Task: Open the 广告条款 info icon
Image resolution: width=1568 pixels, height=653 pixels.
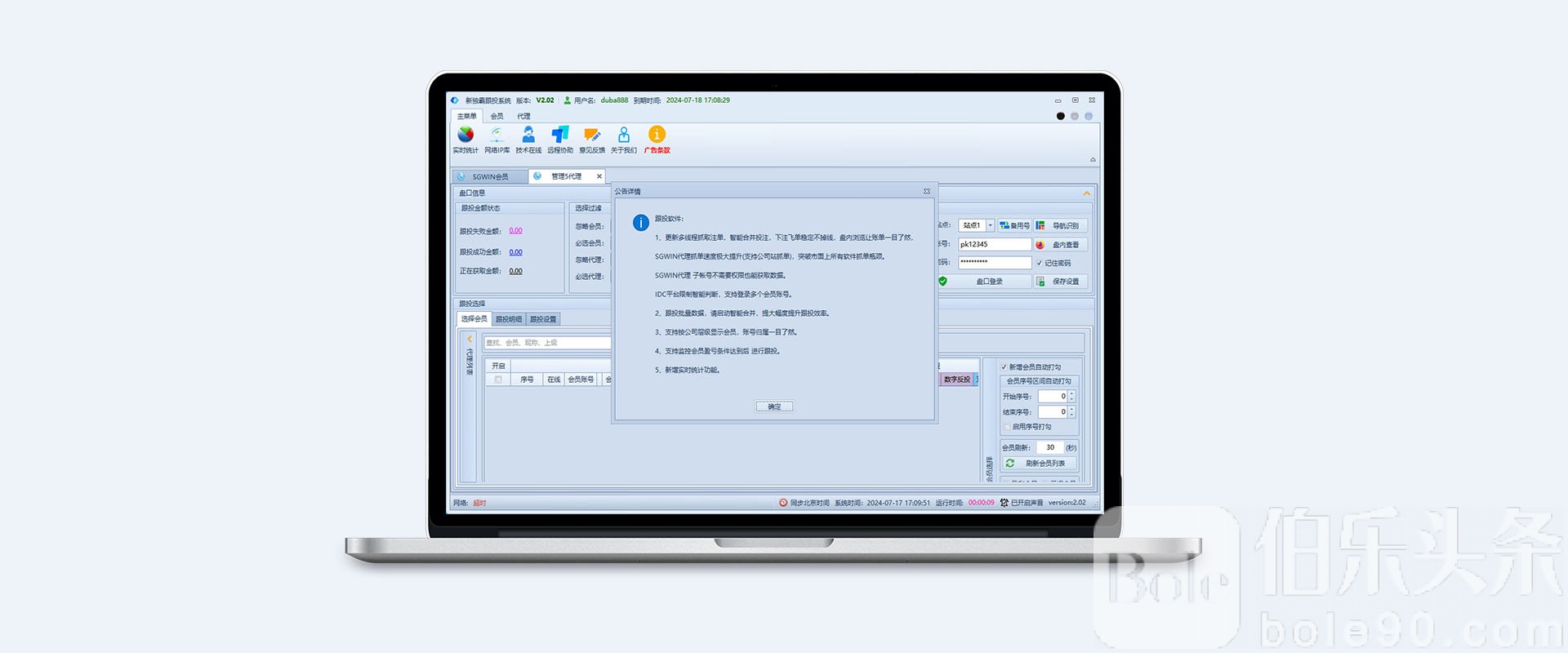Action: coord(657,135)
